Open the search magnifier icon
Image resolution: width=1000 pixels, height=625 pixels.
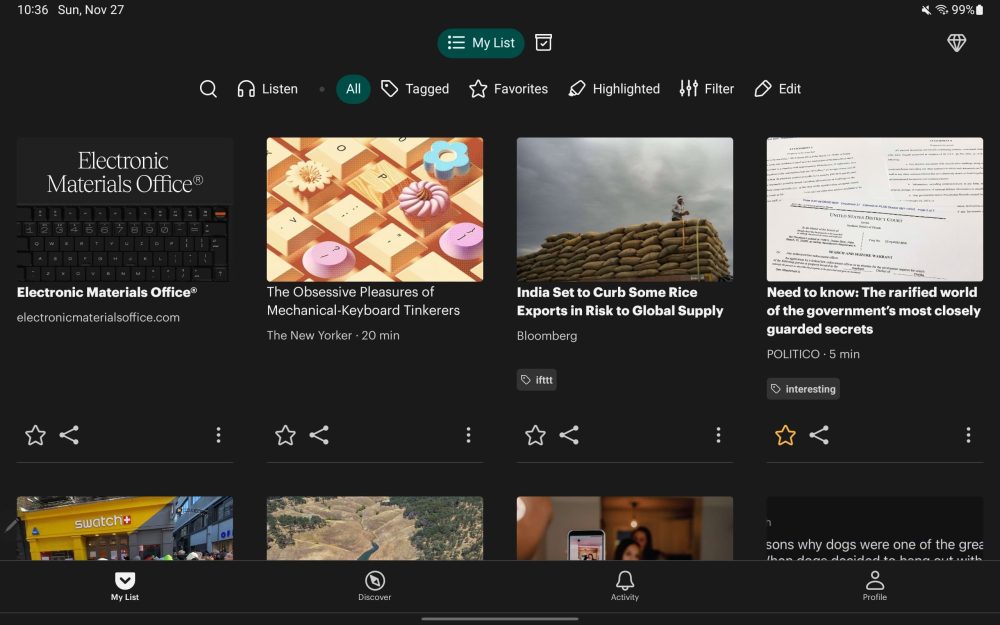208,89
